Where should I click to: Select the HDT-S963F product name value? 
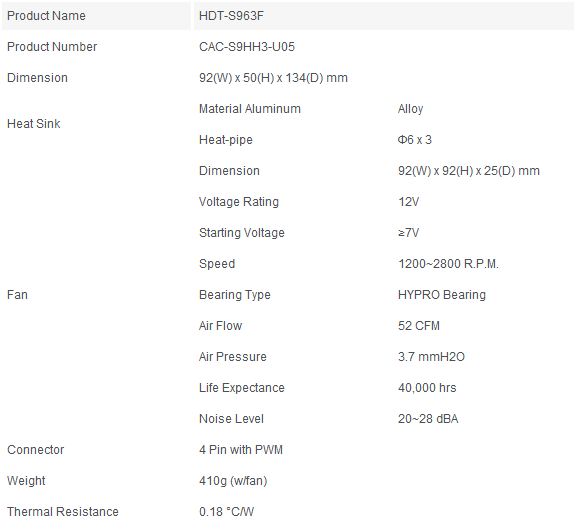231,16
